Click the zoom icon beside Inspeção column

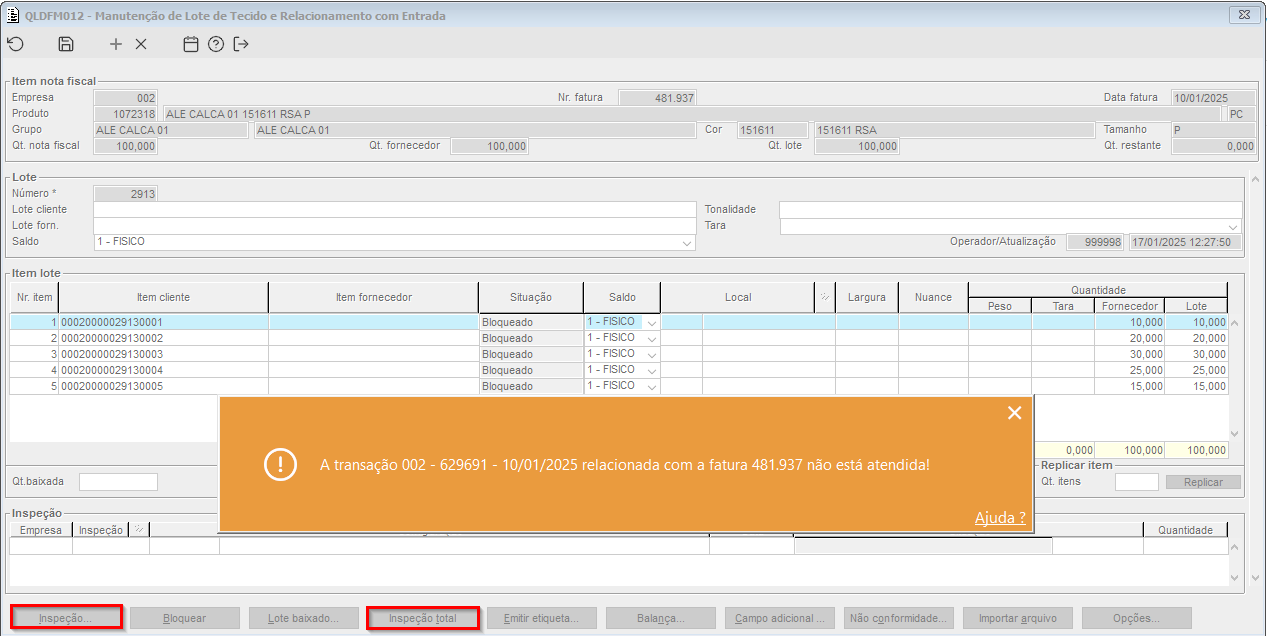(138, 530)
